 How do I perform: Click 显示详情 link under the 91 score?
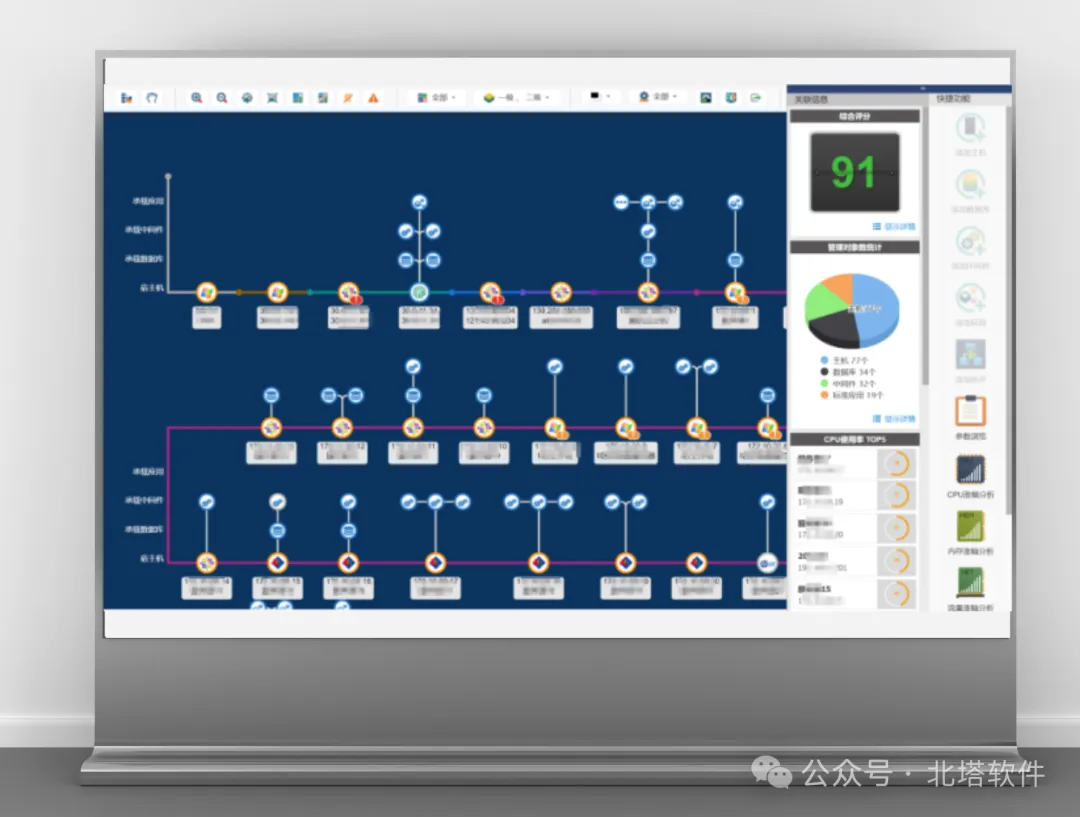point(894,227)
